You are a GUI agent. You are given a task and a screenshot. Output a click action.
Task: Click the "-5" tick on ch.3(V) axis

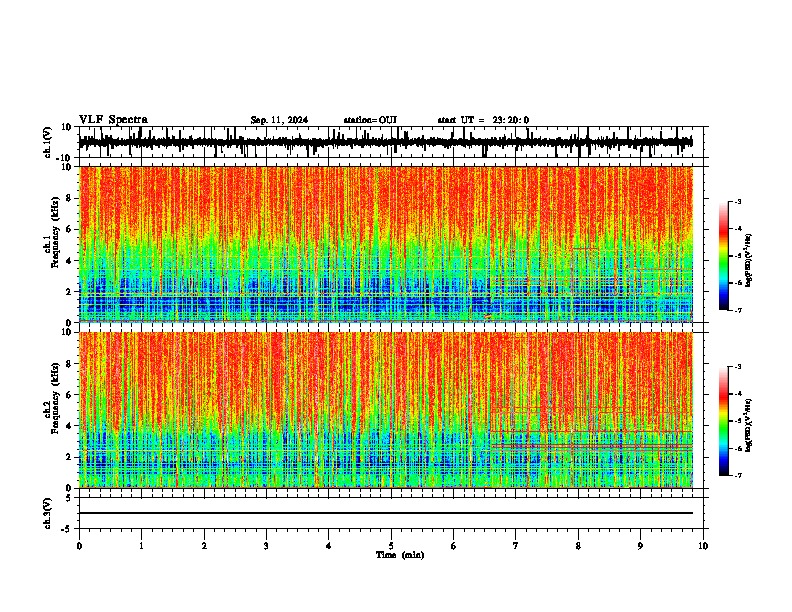tap(67, 529)
